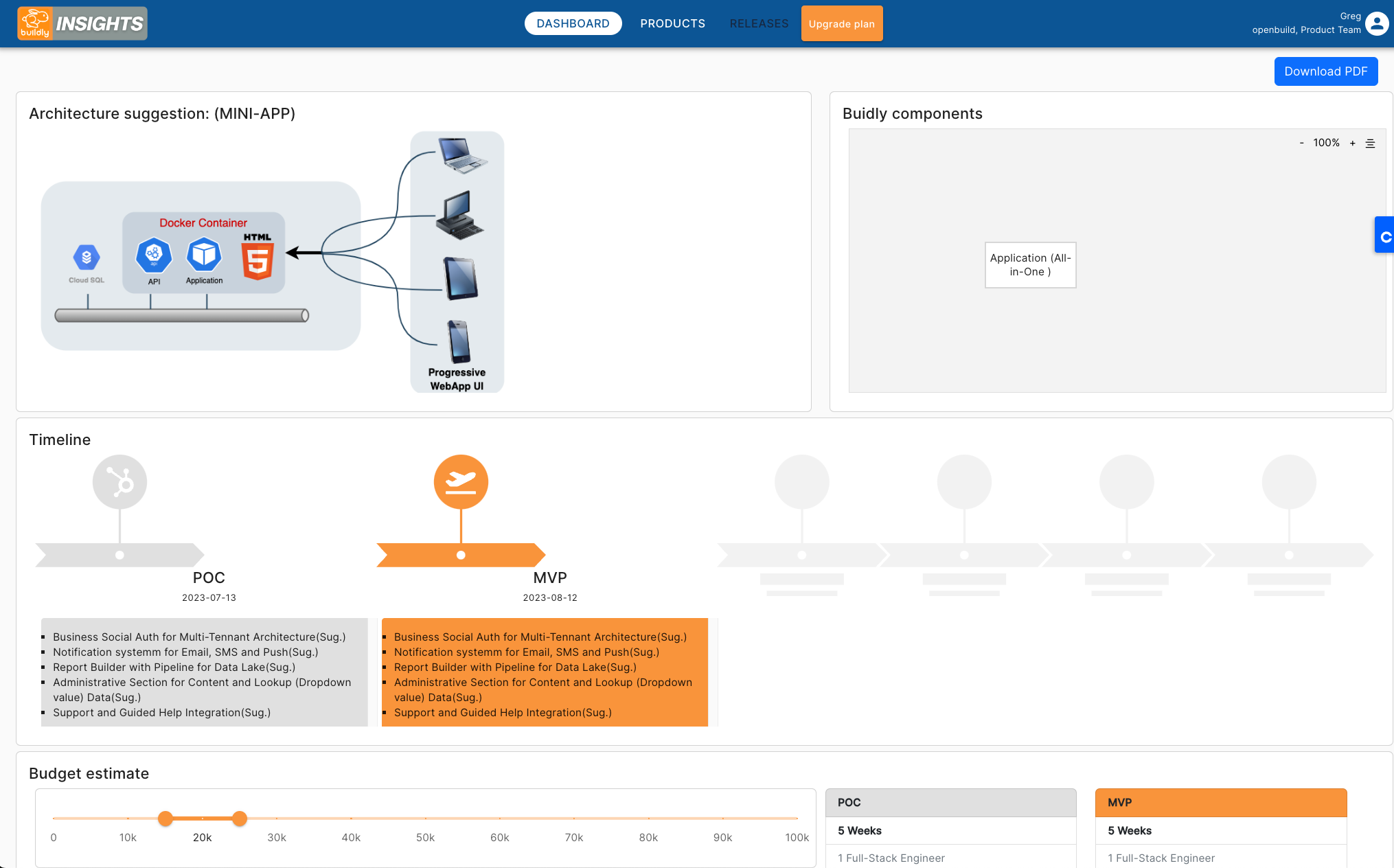Zoom in with the plus icon

click(1352, 143)
